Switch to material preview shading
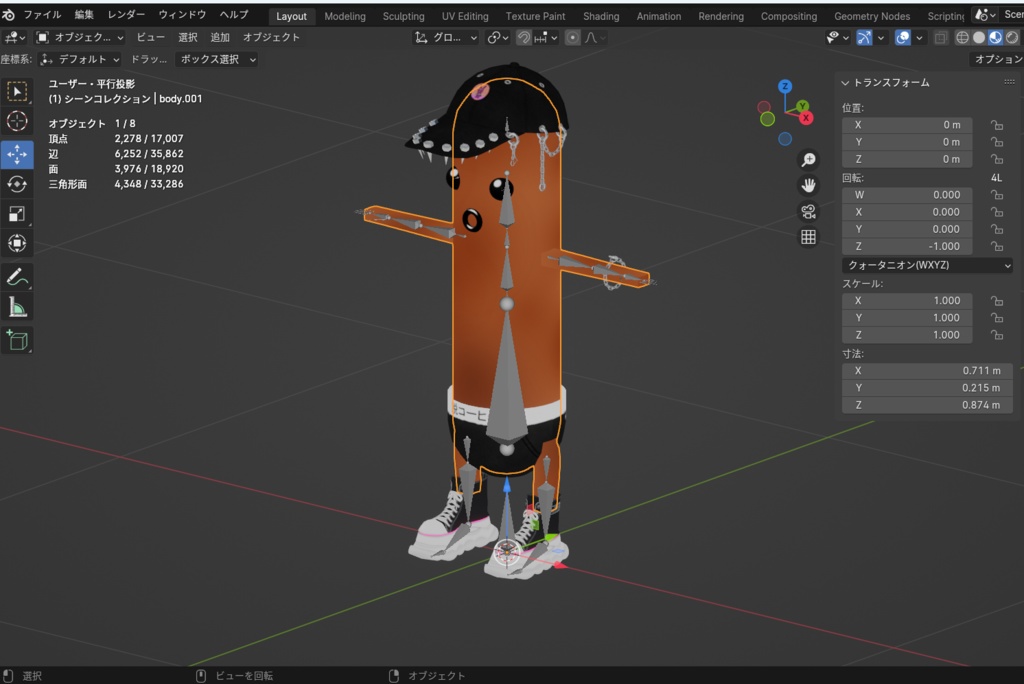 coord(995,38)
